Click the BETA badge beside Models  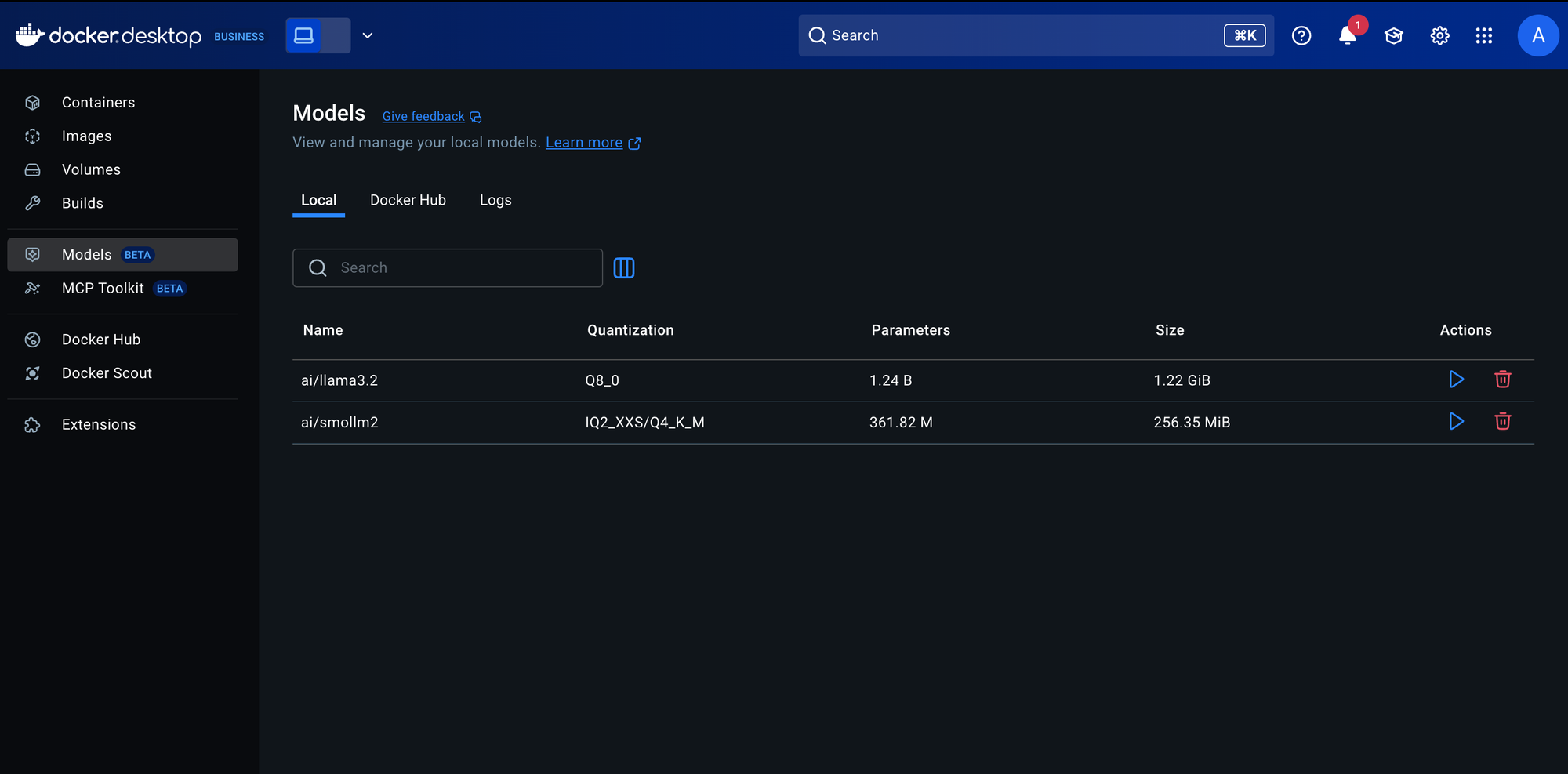coord(138,255)
